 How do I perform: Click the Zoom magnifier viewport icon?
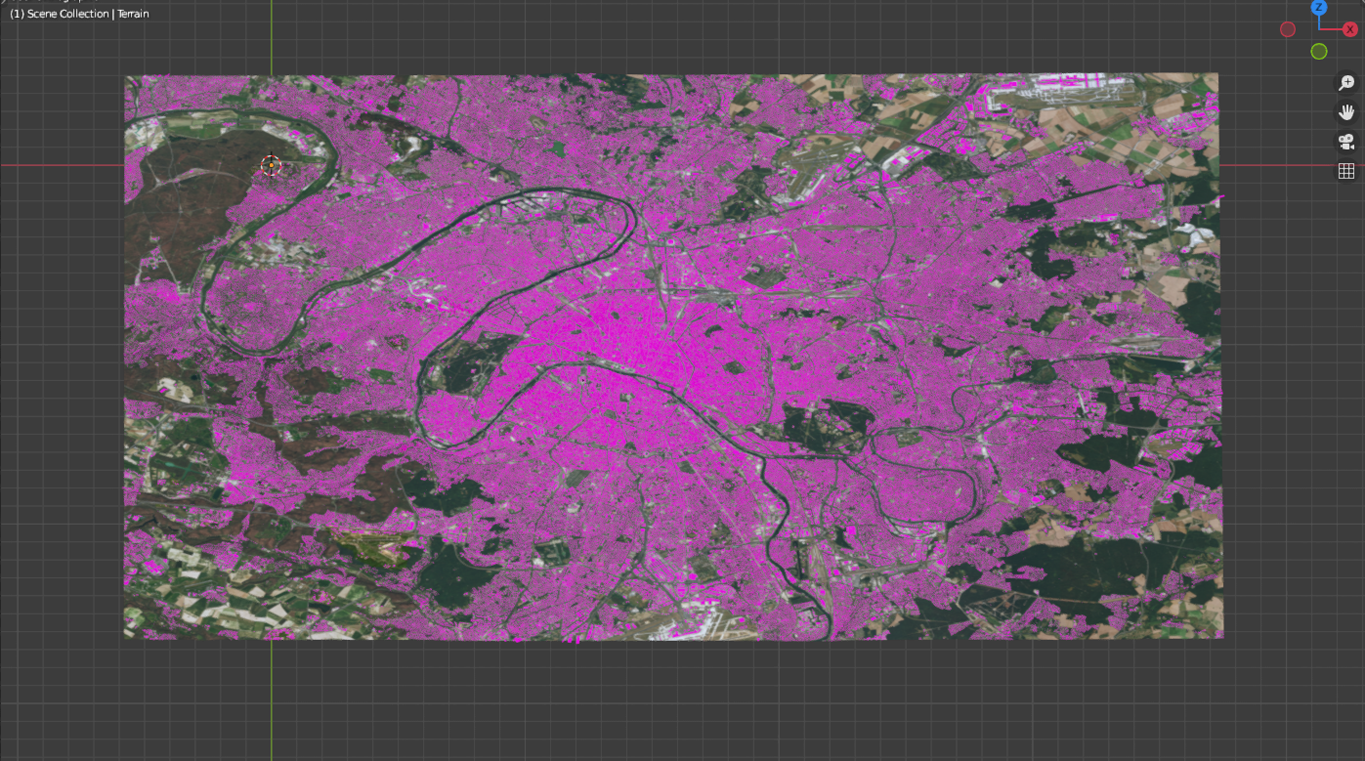pyautogui.click(x=1346, y=83)
